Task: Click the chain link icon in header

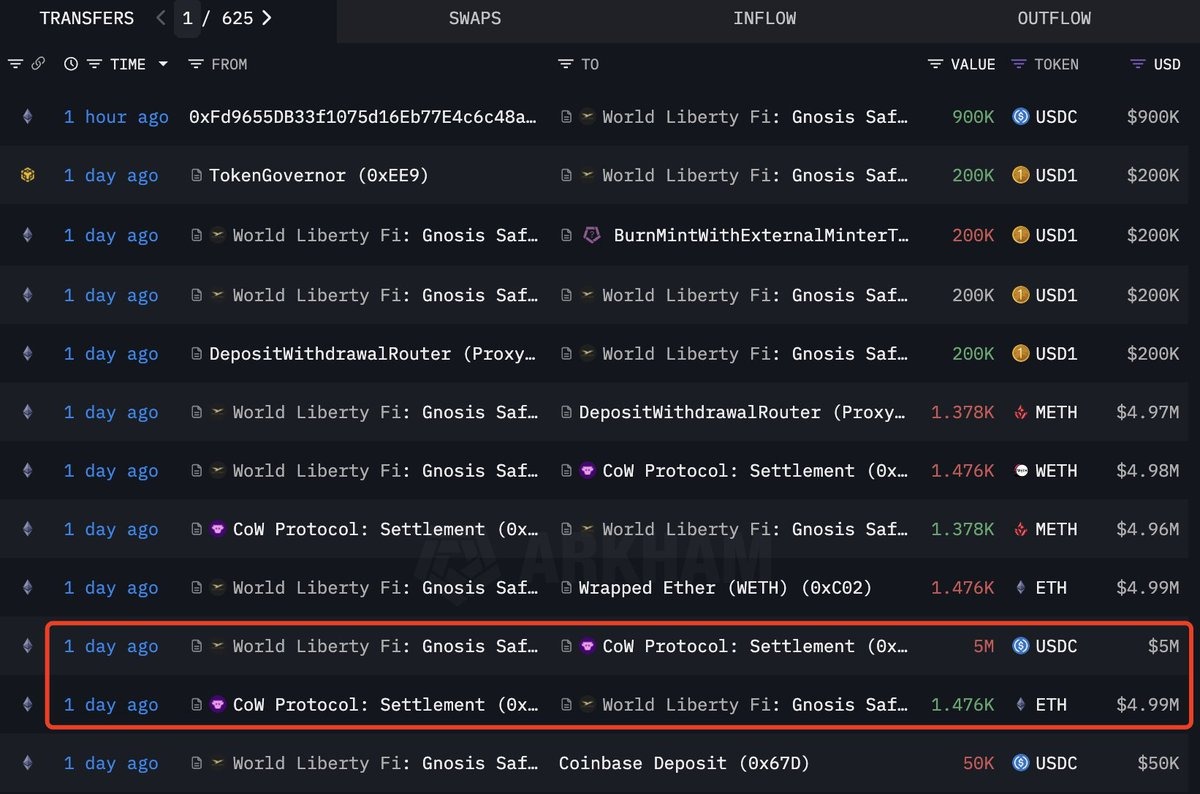Action: (38, 64)
